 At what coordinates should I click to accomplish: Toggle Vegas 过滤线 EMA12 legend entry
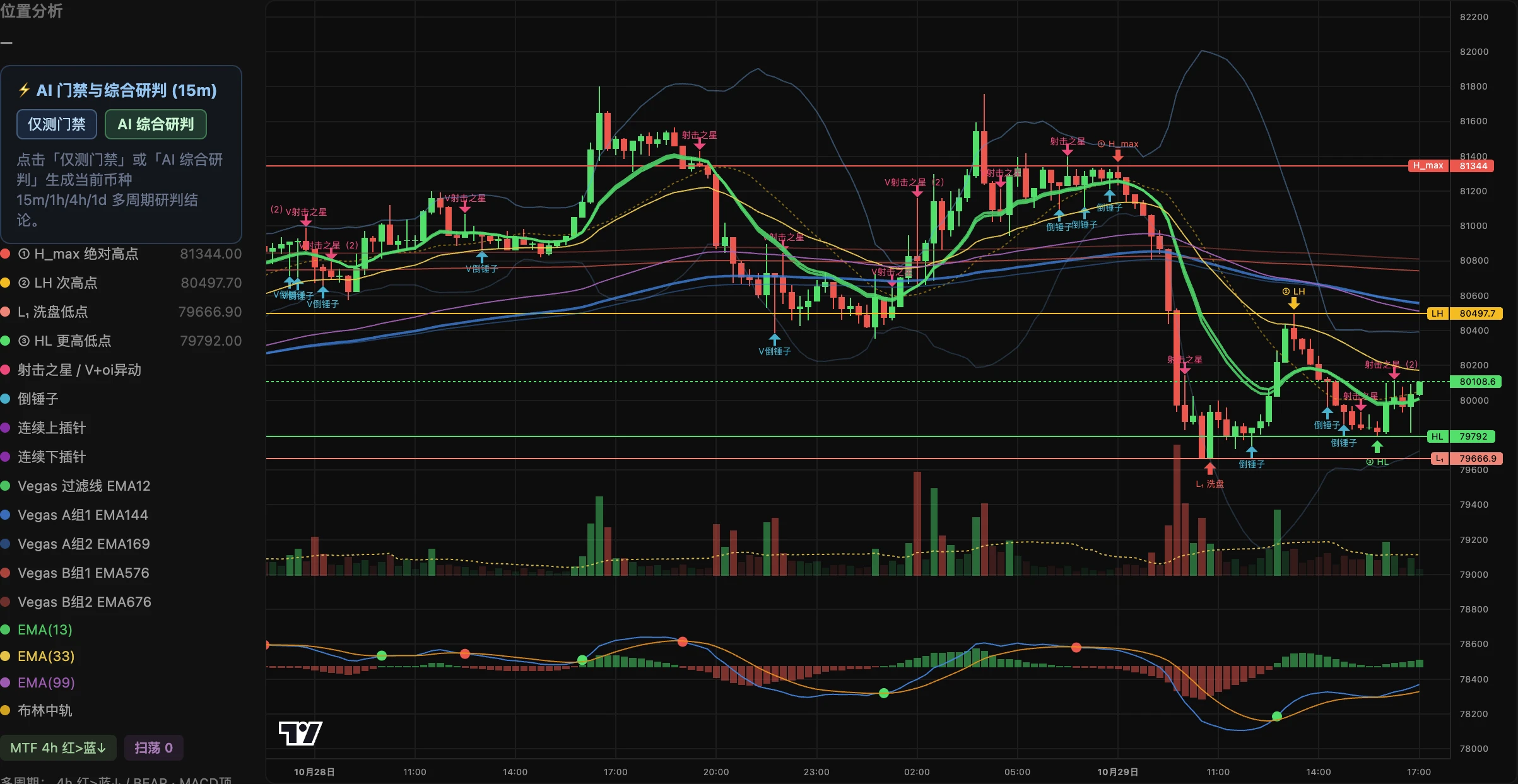[75, 486]
